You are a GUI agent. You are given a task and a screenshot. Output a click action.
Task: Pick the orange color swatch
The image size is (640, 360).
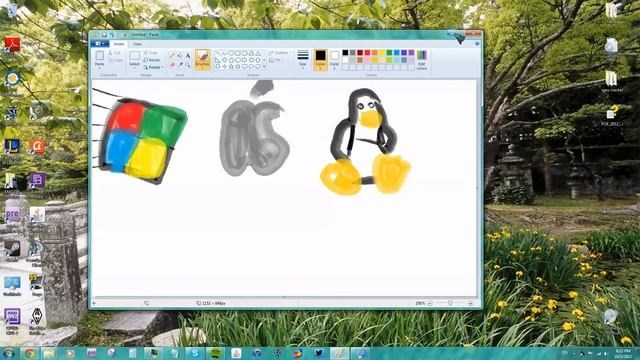pos(375,53)
